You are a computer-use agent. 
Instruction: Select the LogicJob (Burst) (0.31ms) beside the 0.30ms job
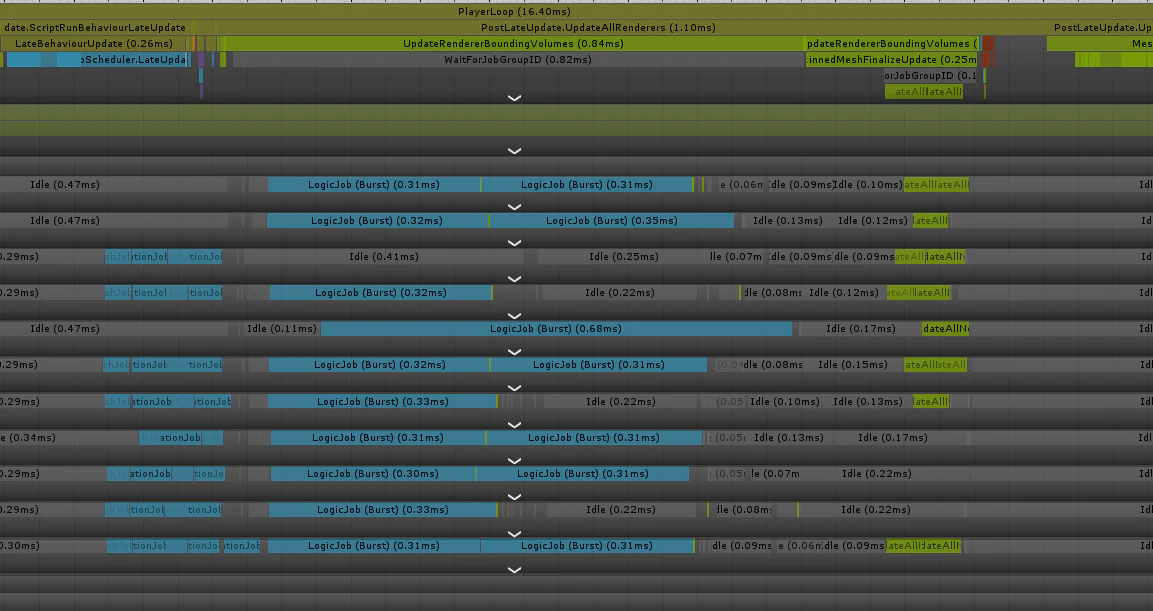coord(582,474)
